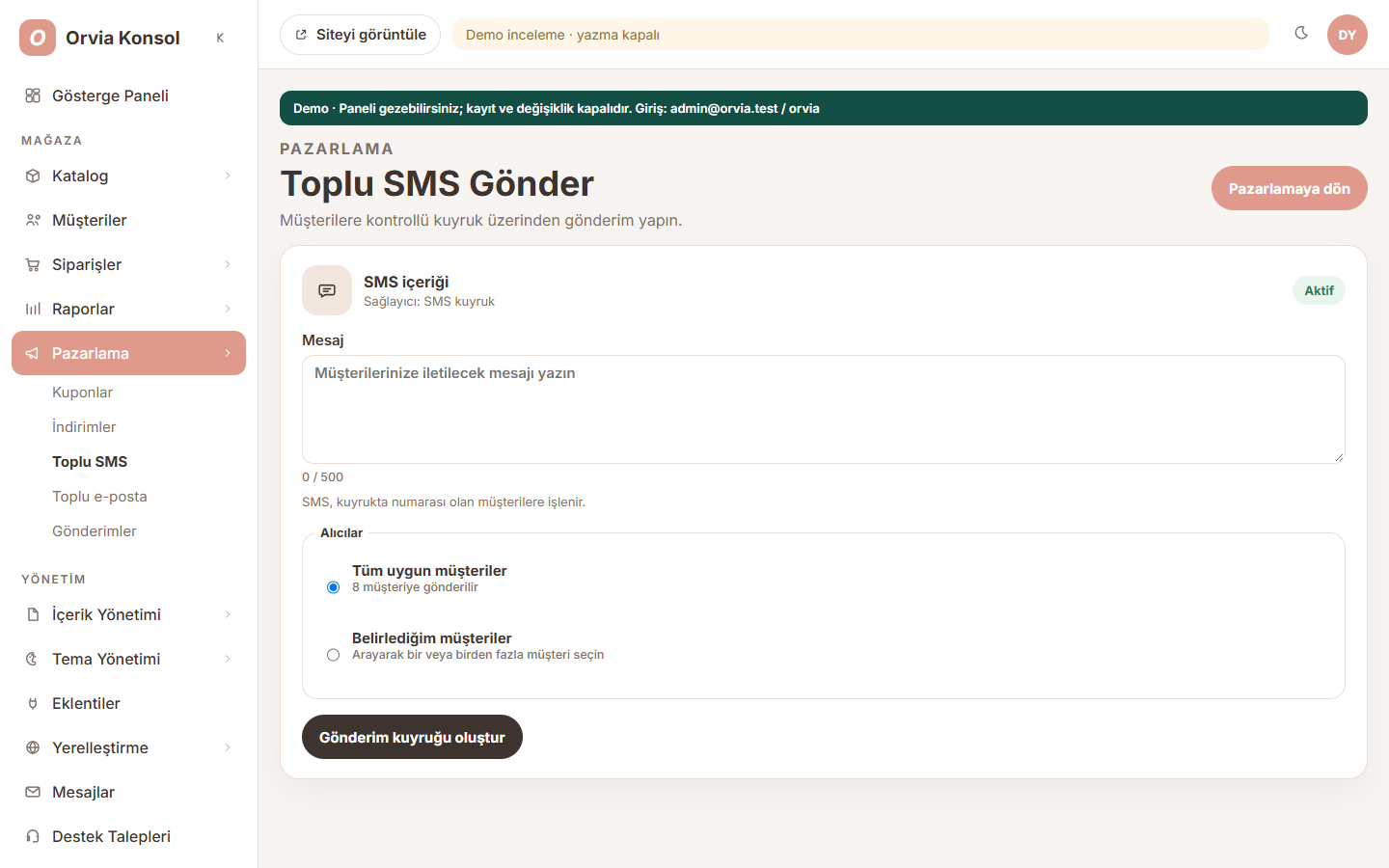Toggle dark mode with the moon icon
This screenshot has width=1389, height=868.
tap(1301, 34)
